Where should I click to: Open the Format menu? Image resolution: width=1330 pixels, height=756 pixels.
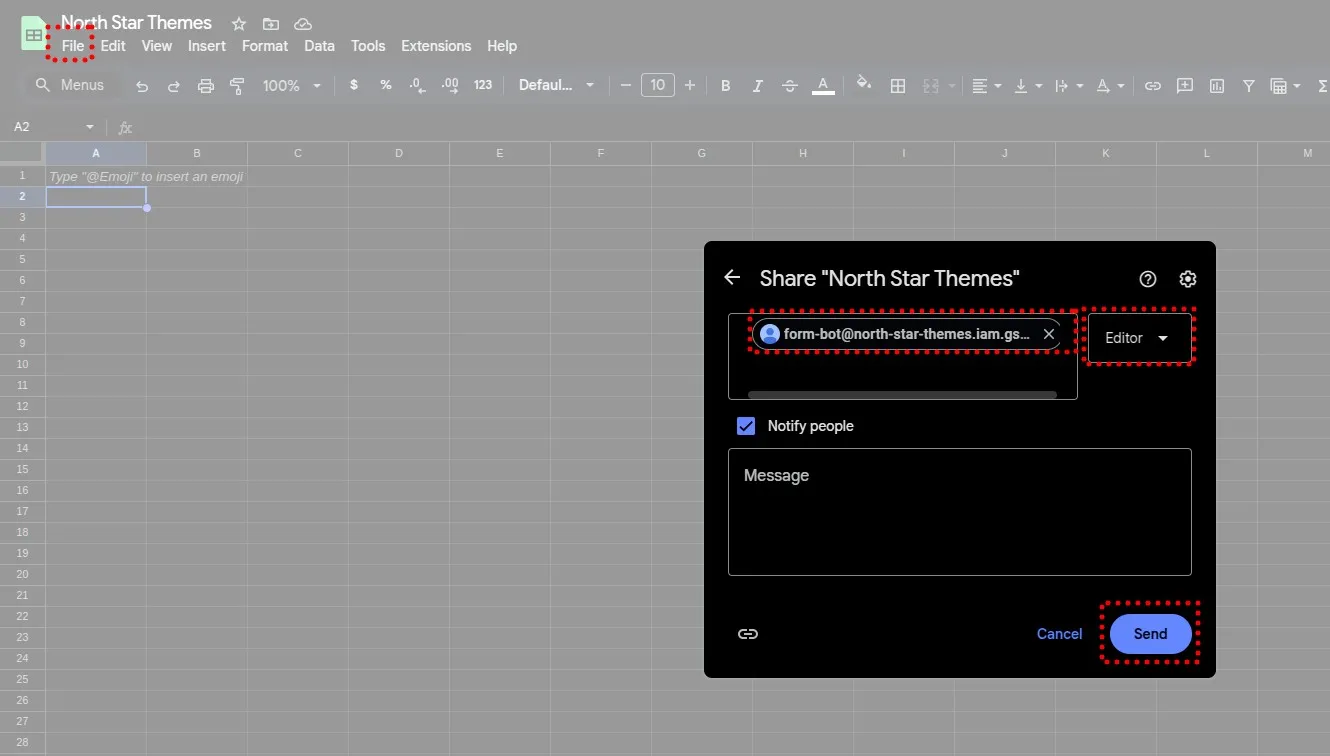[x=265, y=46]
